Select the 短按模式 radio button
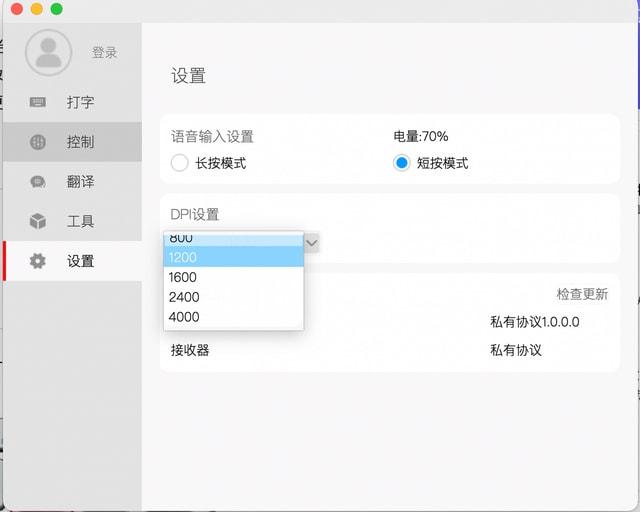This screenshot has height=512, width=640. point(402,163)
